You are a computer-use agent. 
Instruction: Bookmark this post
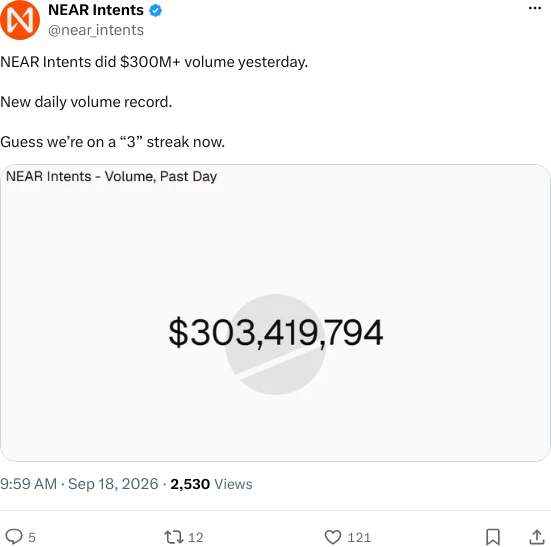tap(493, 537)
